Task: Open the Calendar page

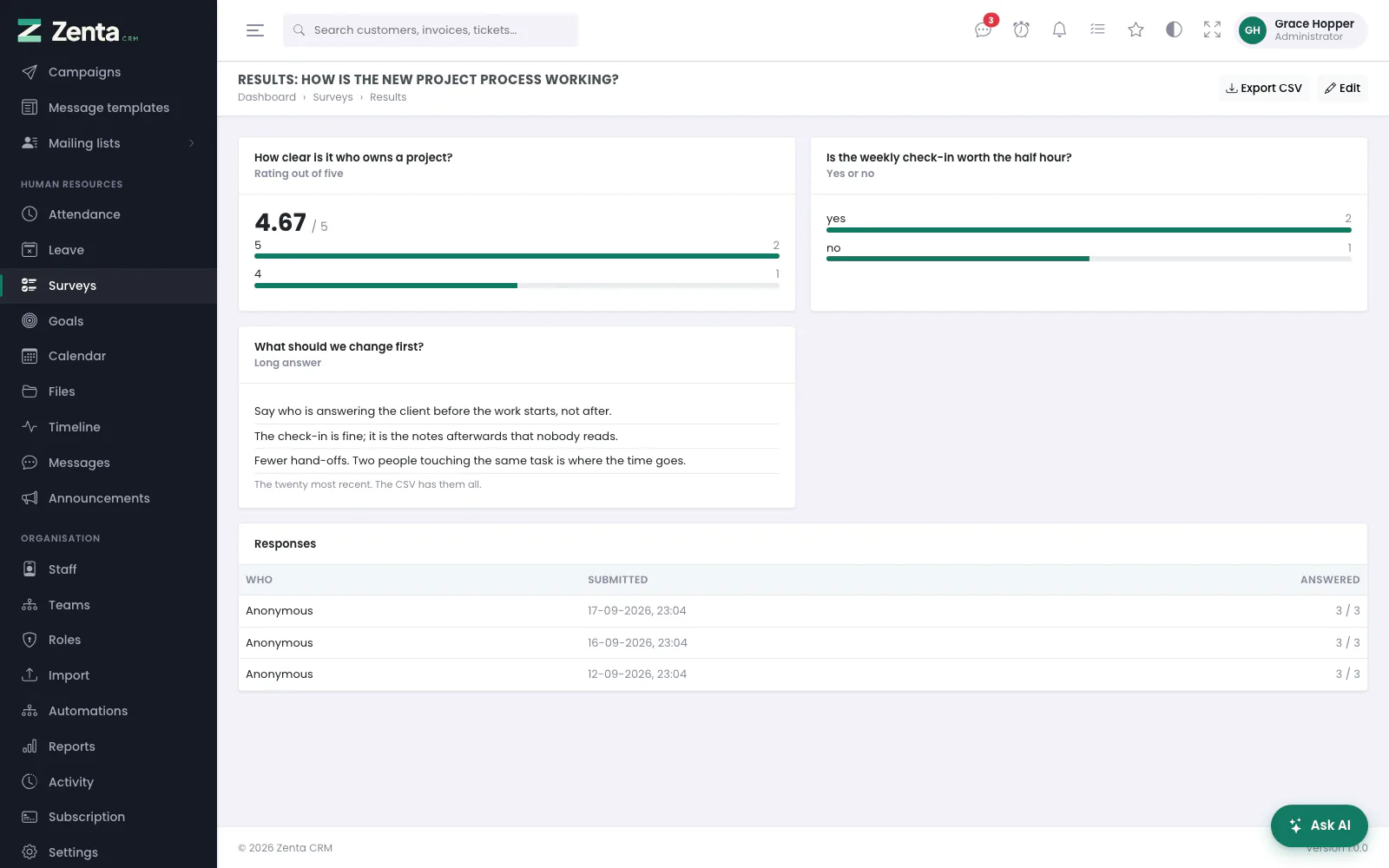Action: click(x=109, y=356)
